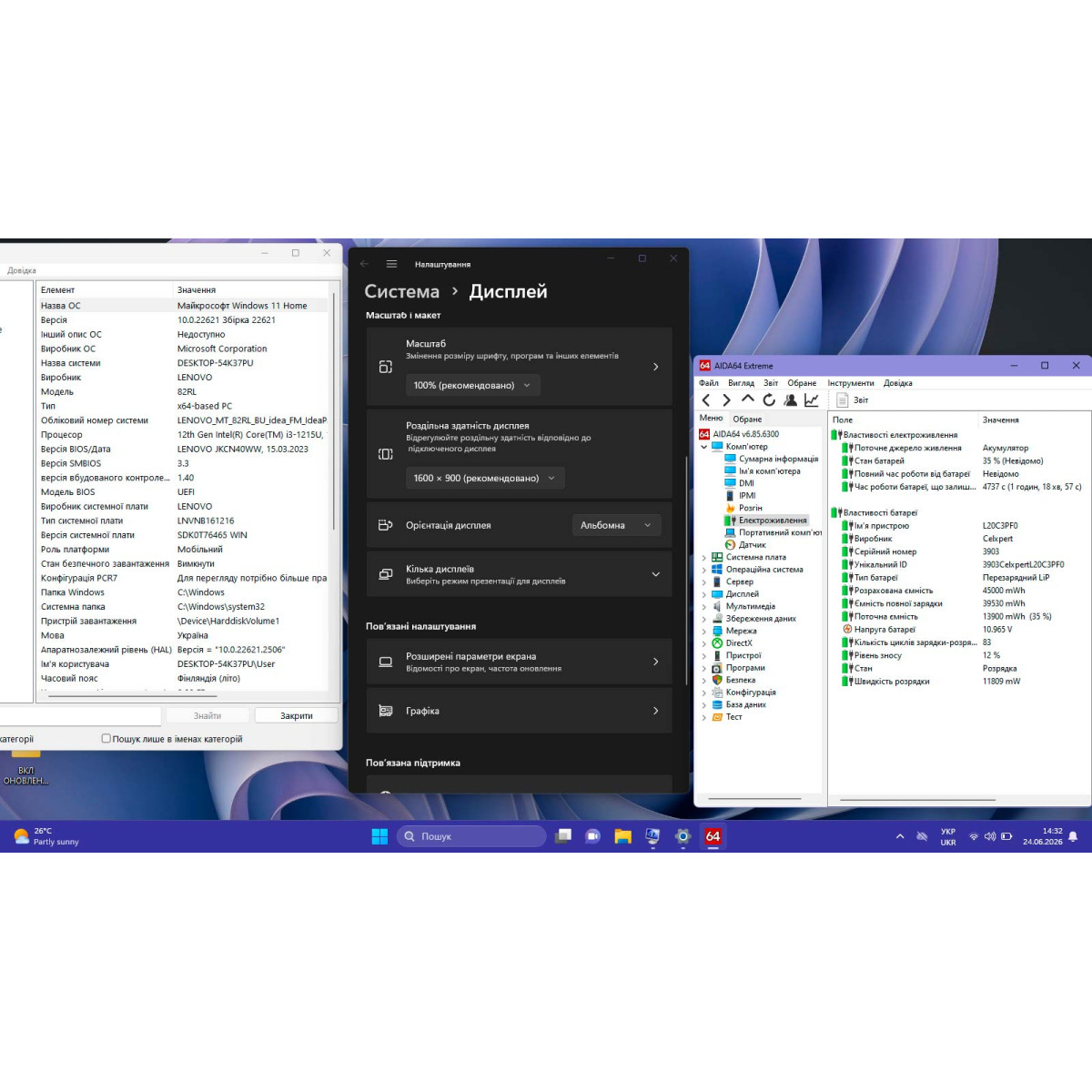Switch to Обране tab in AIDA64 sidebar
This screenshot has height=1092, width=1092.
[747, 420]
